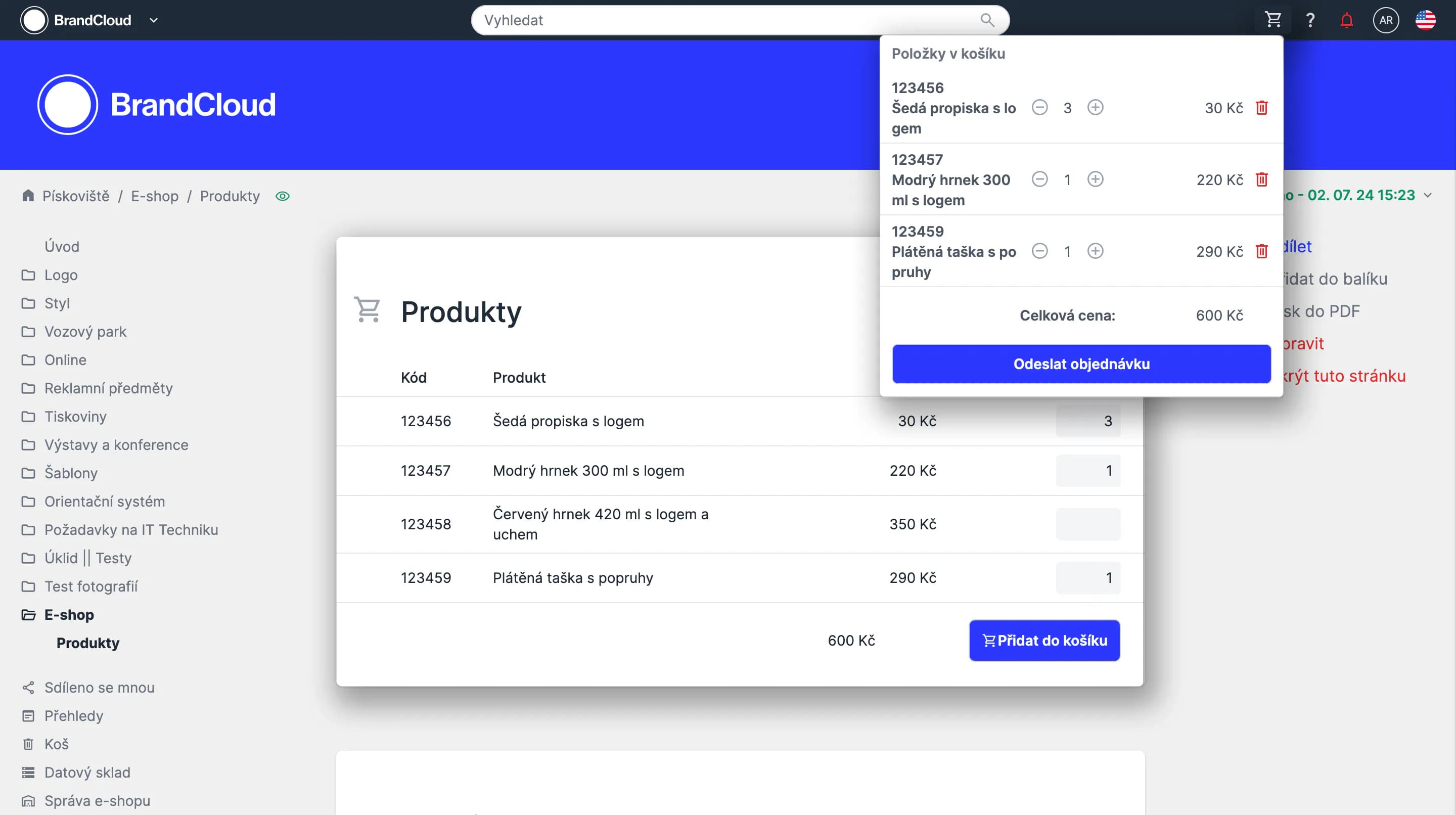Click quantity field for Červený hrnek
The width and height of the screenshot is (1456, 815).
1087,524
